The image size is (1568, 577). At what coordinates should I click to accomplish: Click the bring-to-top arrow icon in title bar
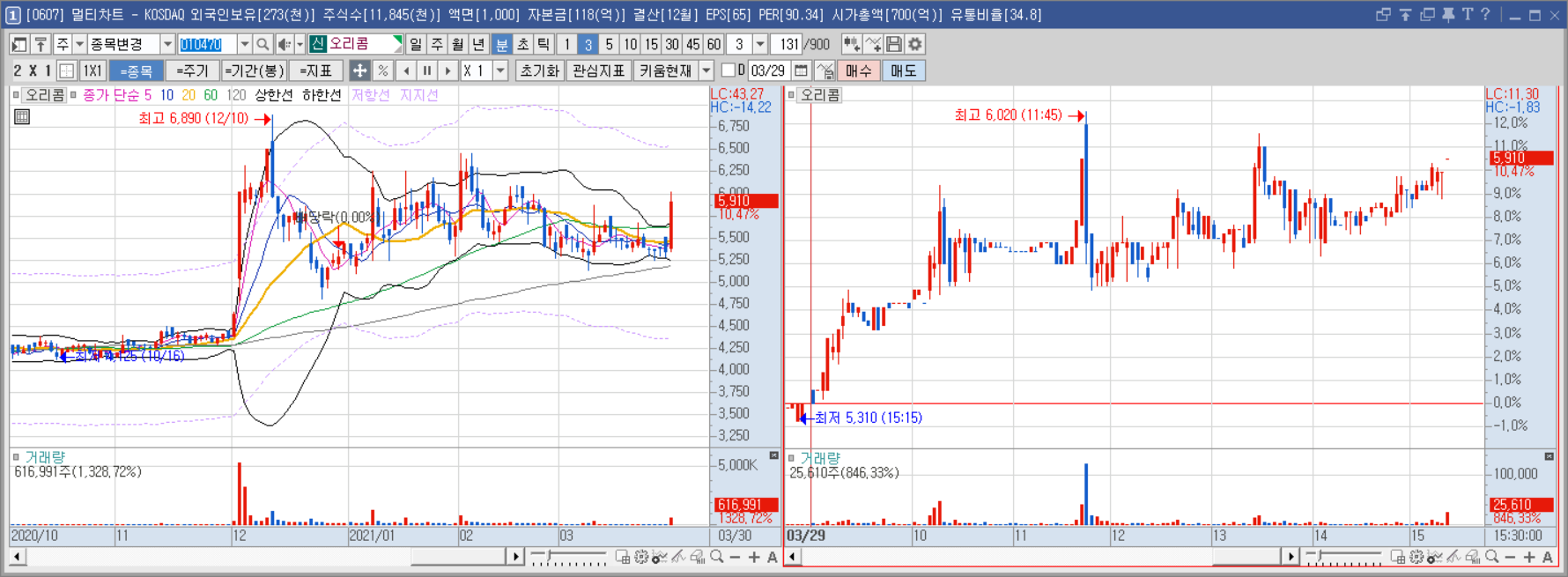(1405, 14)
